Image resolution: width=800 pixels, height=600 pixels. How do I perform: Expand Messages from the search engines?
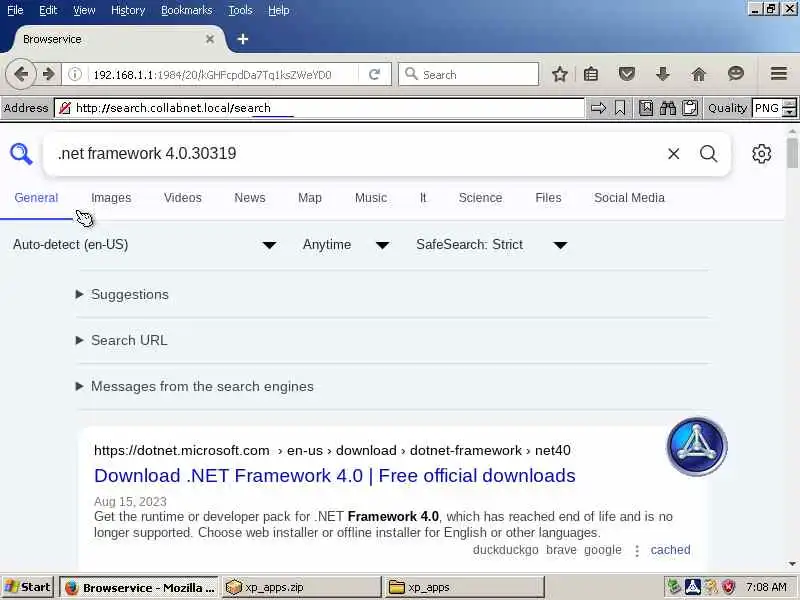[194, 386]
